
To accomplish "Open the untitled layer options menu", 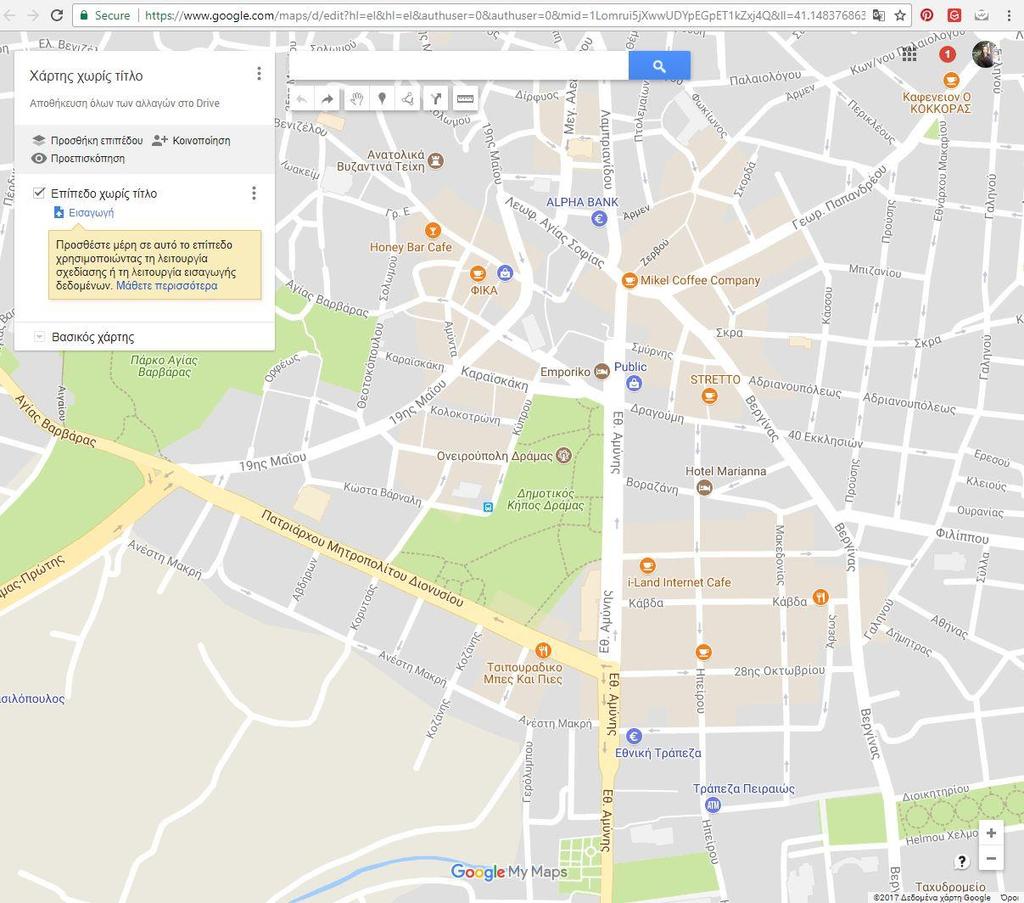I will coord(254,193).
